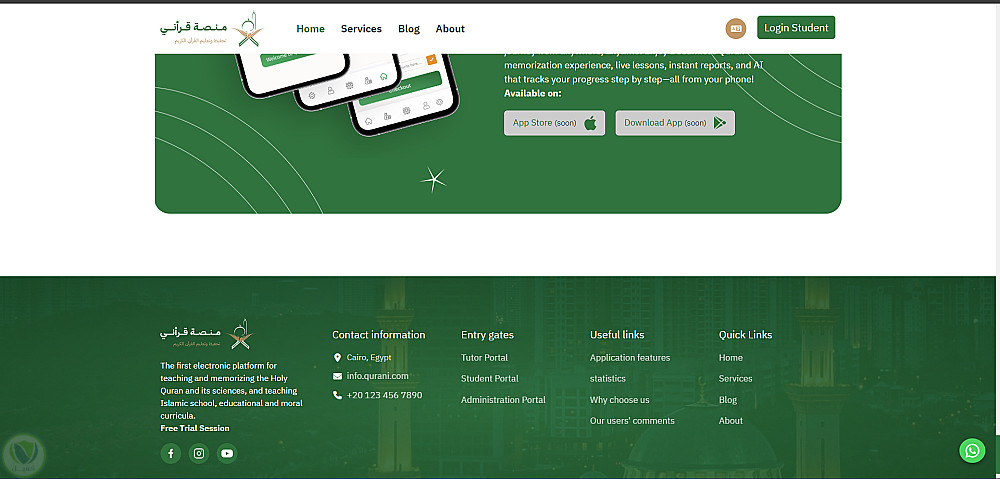Click the Available on: label
This screenshot has height=479, width=1000.
point(533,94)
